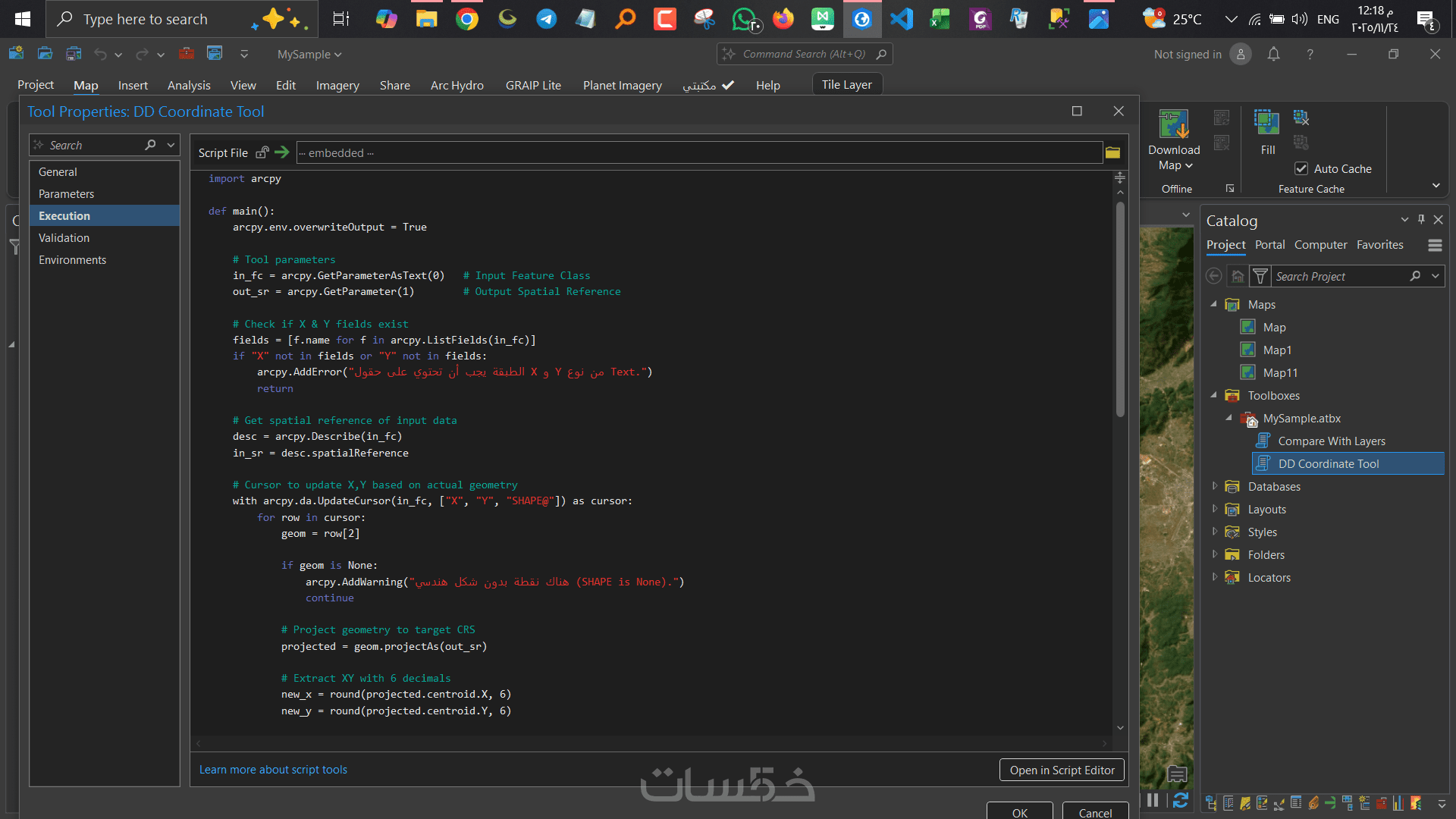The width and height of the screenshot is (1456, 819).
Task: Click the script file browse folder icon
Action: tap(1112, 153)
